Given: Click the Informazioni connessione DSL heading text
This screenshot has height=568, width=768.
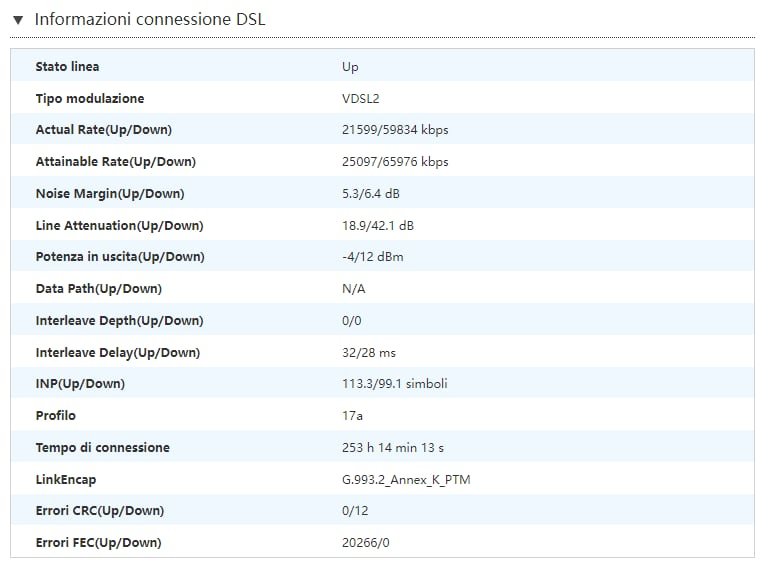Looking at the screenshot, I should click(x=150, y=20).
